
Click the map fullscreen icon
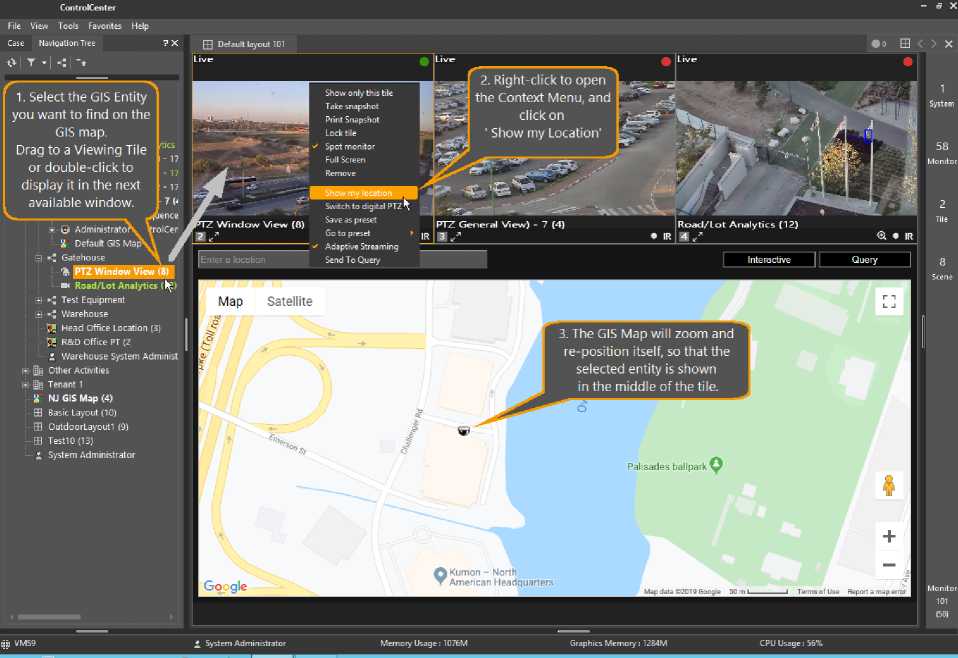coord(888,302)
